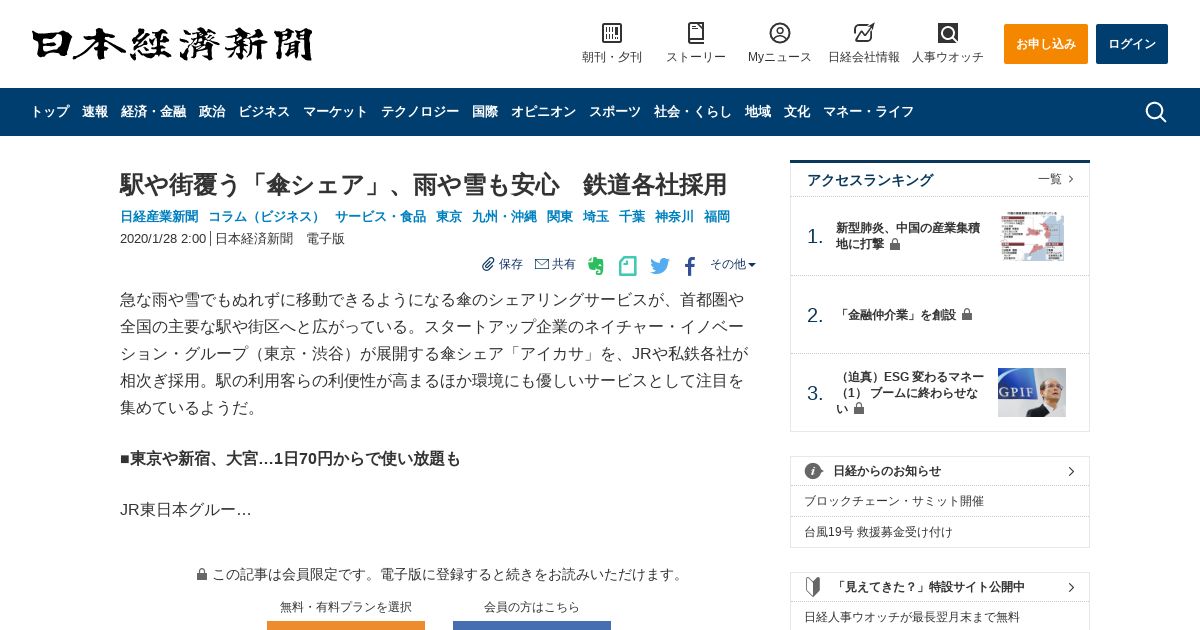
Task: Open the 九州・沖縄 tag link
Action: (x=504, y=216)
